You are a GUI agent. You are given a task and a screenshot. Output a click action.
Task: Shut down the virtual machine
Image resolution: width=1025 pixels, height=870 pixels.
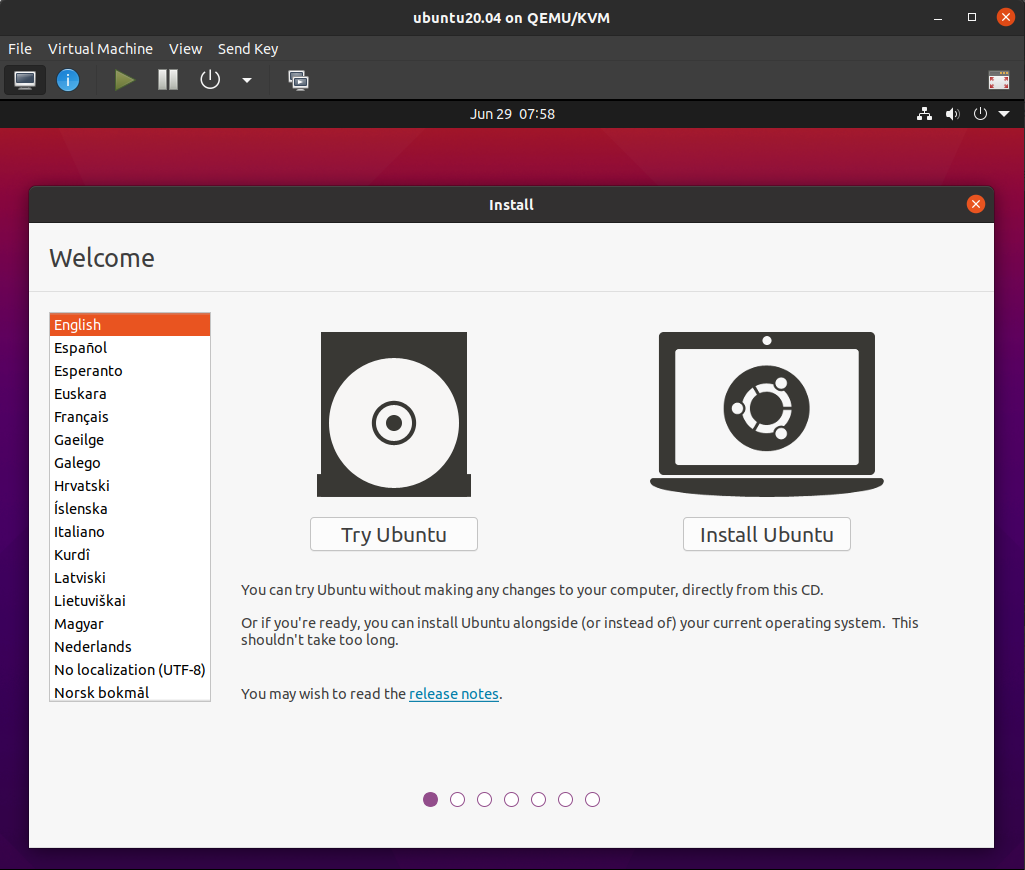[210, 80]
